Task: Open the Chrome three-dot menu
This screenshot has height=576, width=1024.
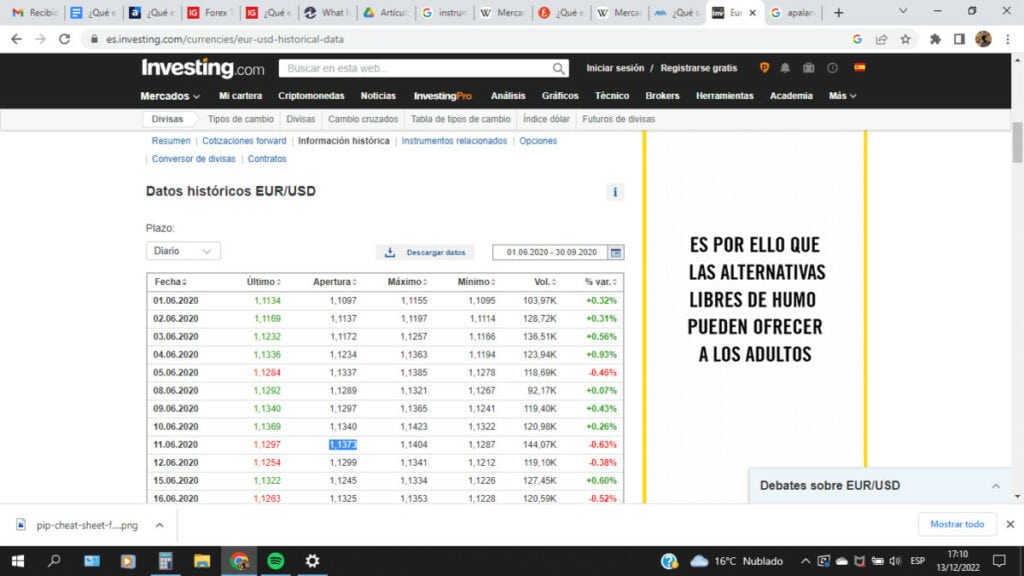Action: point(1008,39)
